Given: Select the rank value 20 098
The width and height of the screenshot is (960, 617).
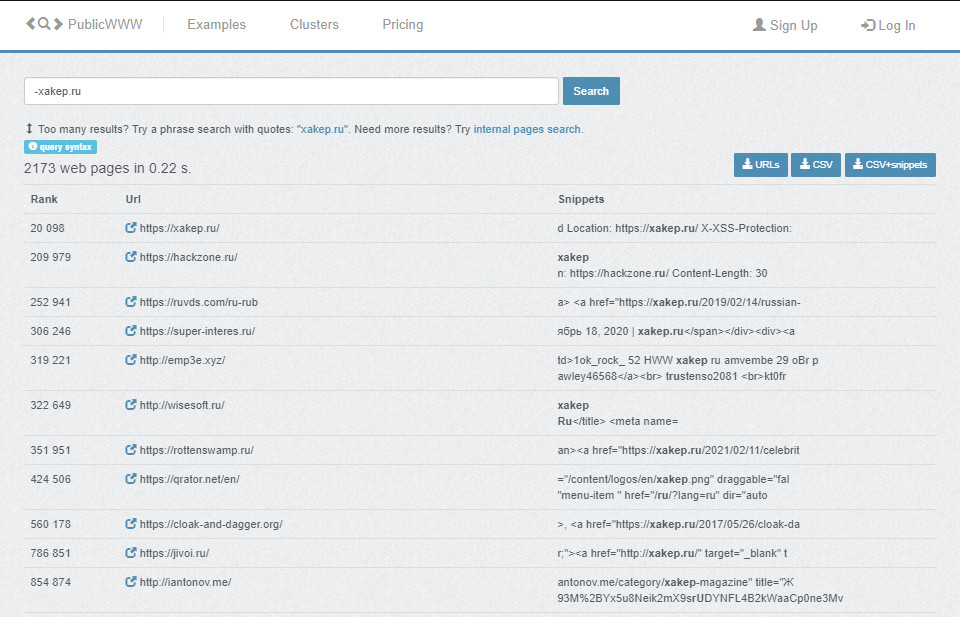Looking at the screenshot, I should click(47, 228).
